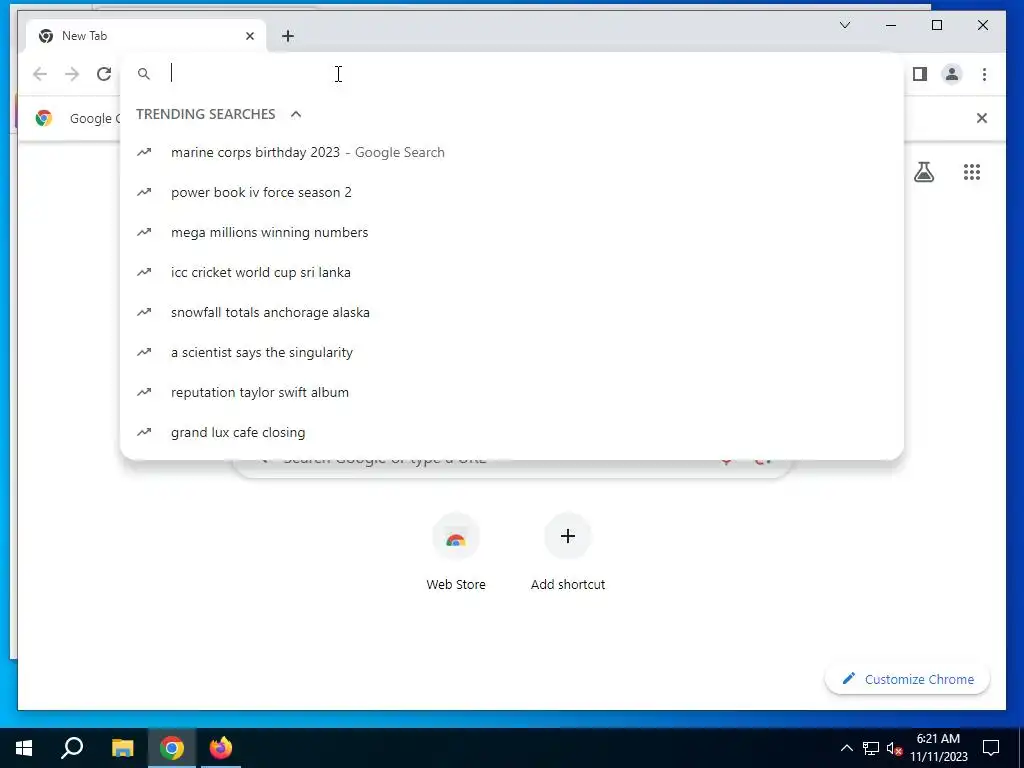Choose 'mega millions winning numbers' suggestion

[512, 232]
